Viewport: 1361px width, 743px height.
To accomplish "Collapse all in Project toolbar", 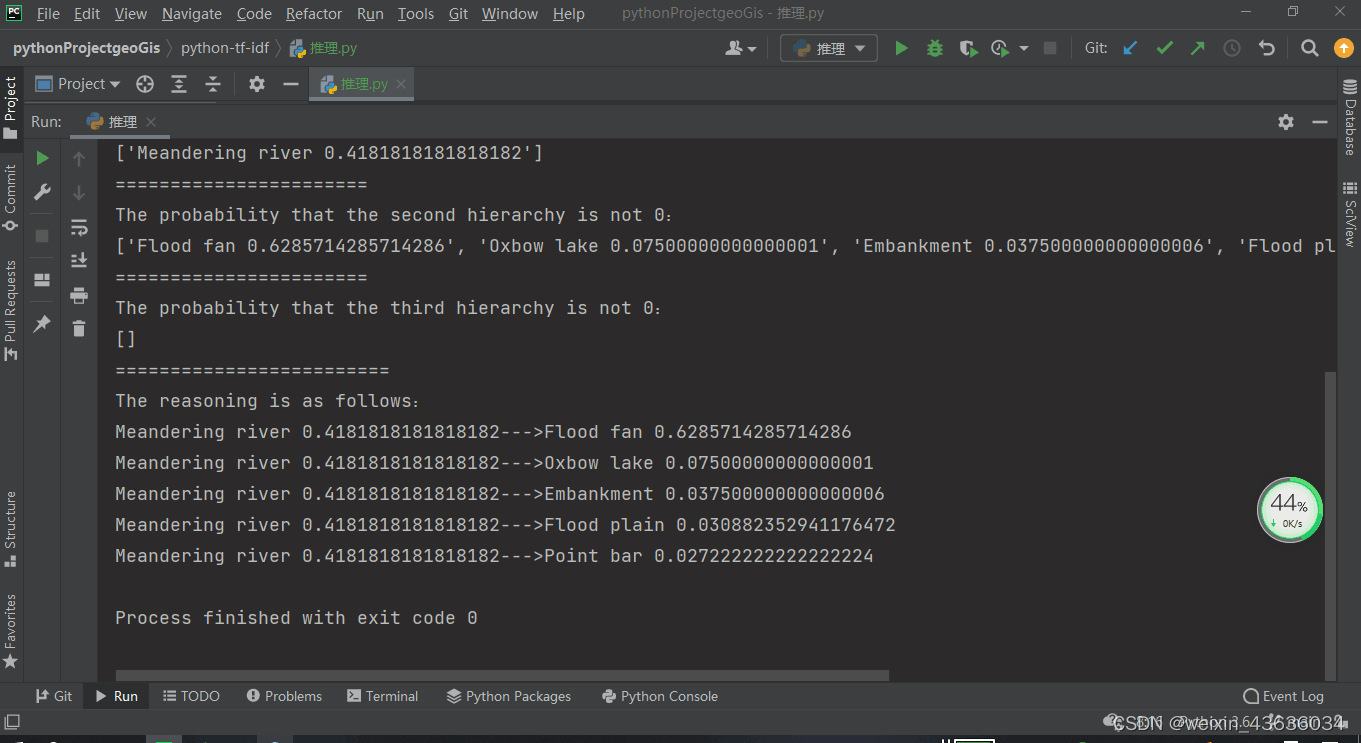I will 213,84.
